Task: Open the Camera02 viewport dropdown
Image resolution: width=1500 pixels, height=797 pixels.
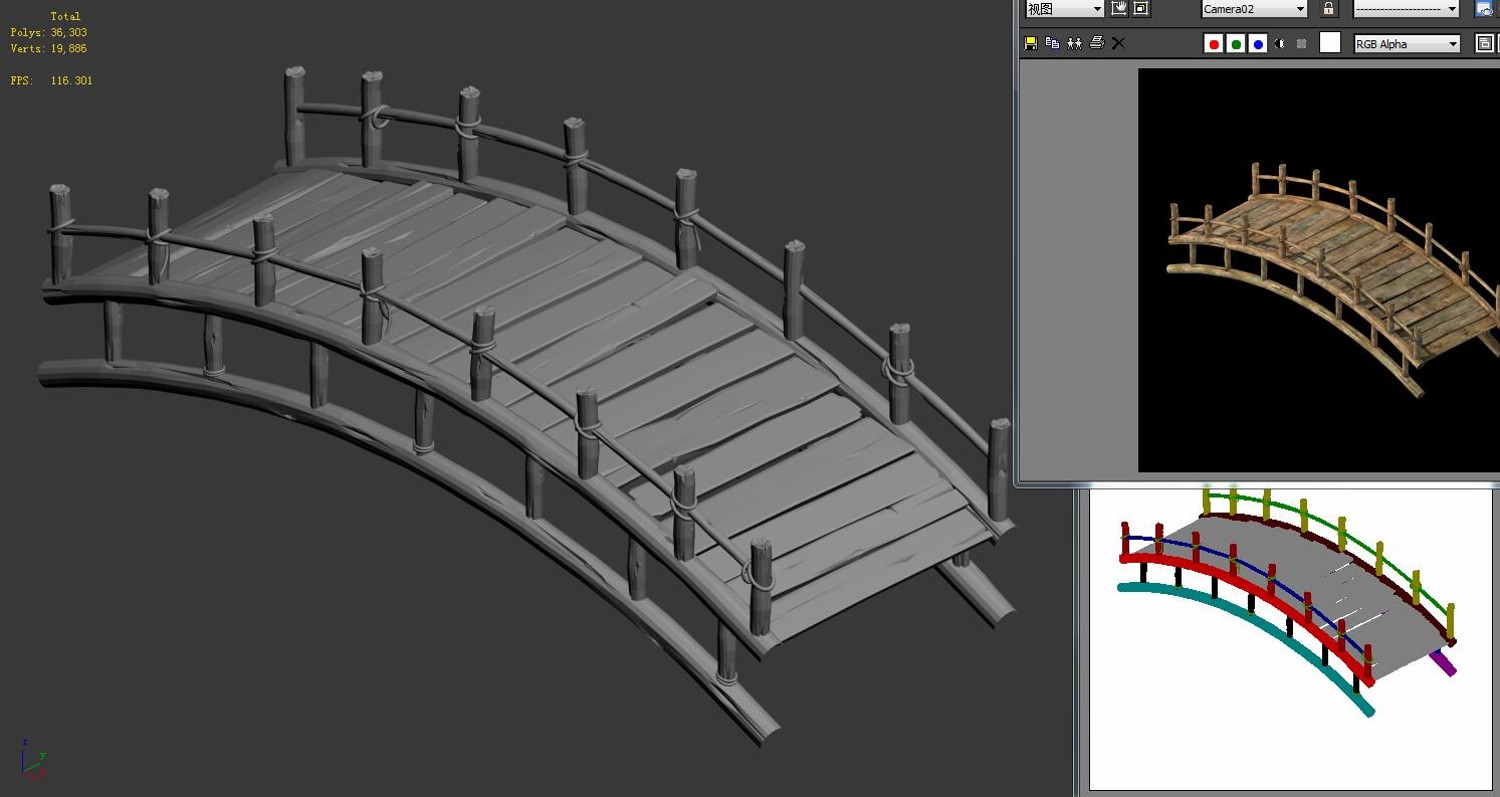Action: tap(1254, 9)
